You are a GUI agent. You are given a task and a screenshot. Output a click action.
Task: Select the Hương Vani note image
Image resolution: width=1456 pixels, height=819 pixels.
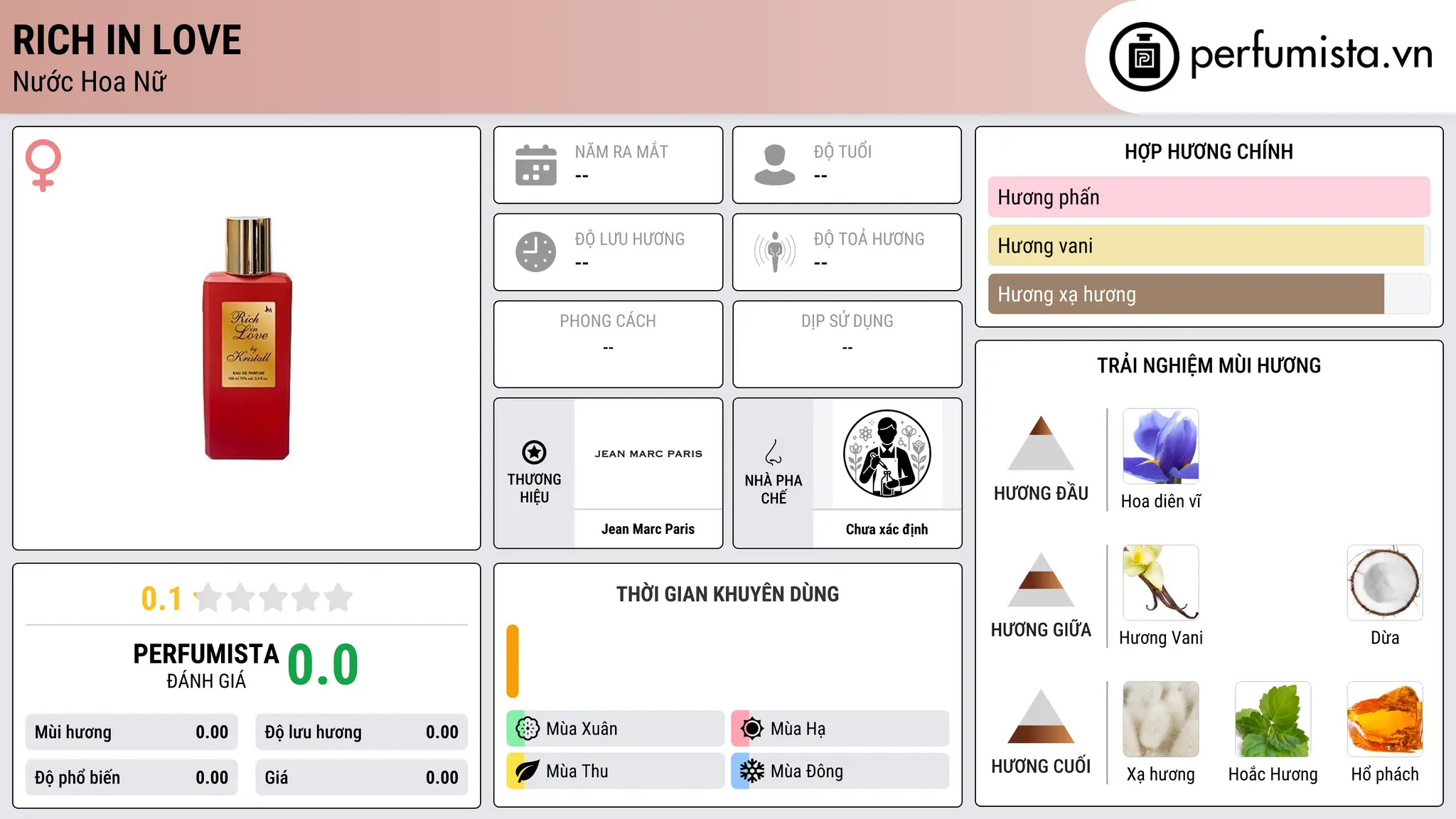tap(1161, 583)
